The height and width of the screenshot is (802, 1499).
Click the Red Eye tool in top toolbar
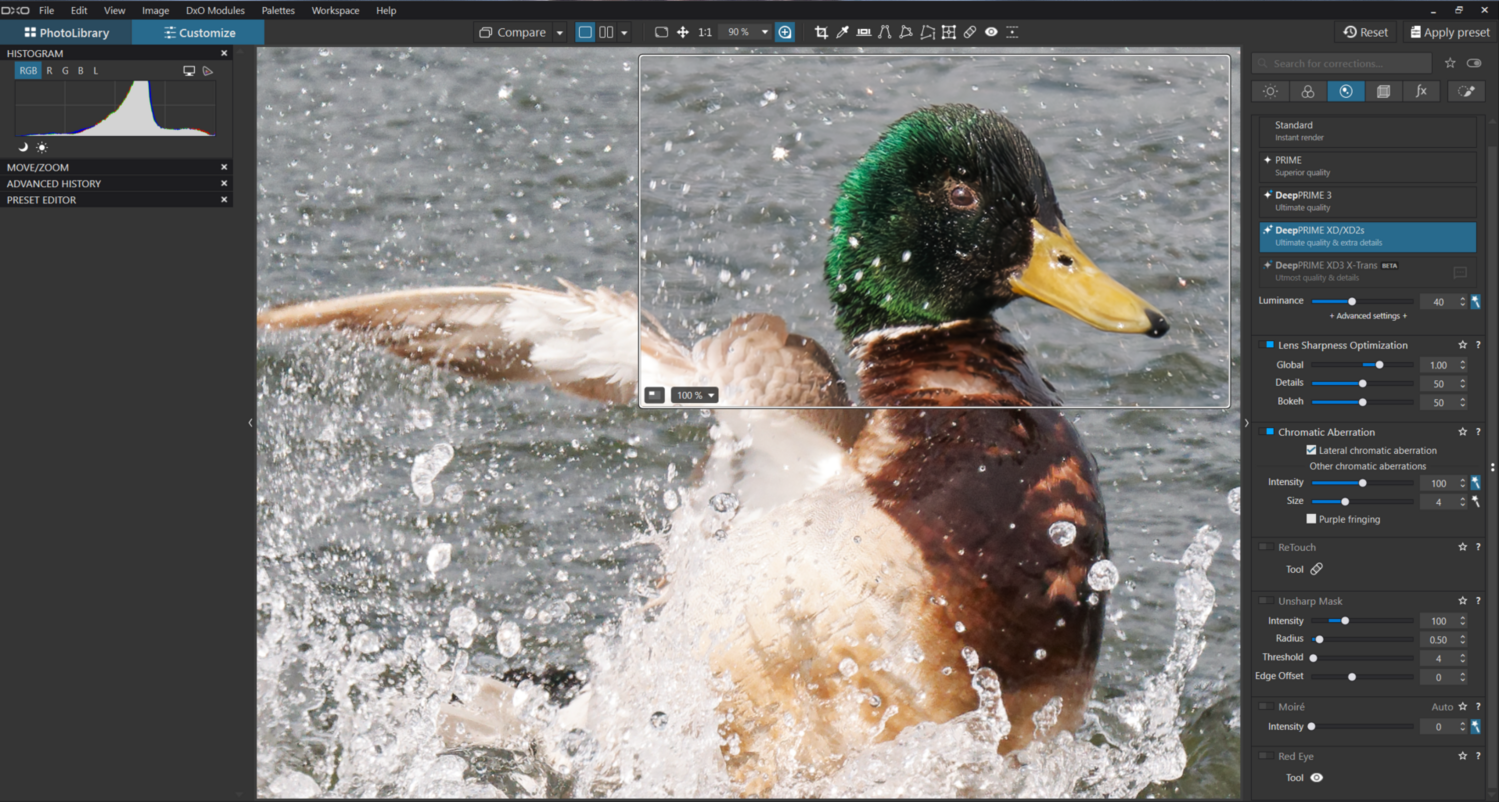tap(991, 32)
